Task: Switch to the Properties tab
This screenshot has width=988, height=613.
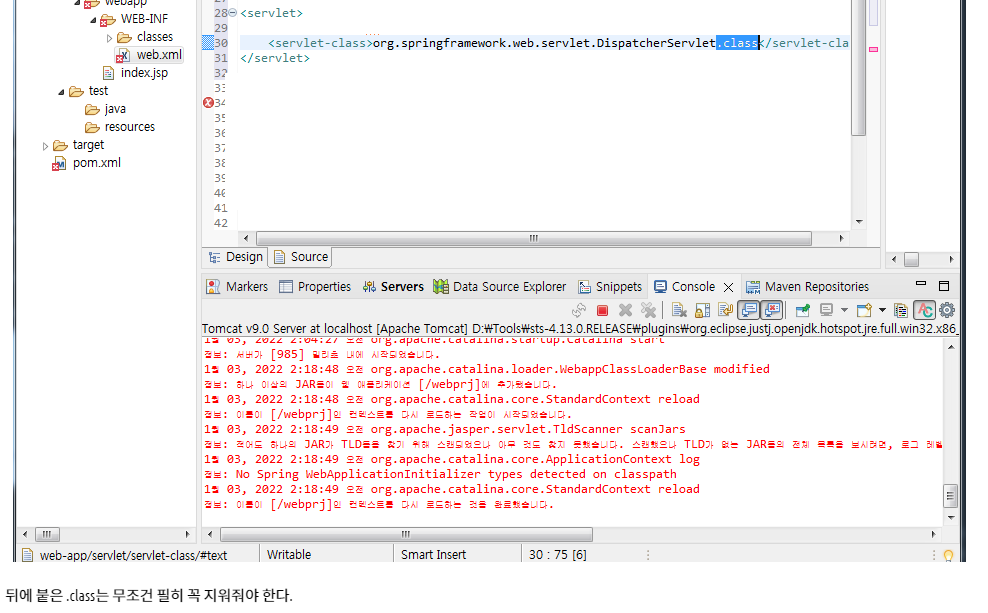Action: point(315,287)
